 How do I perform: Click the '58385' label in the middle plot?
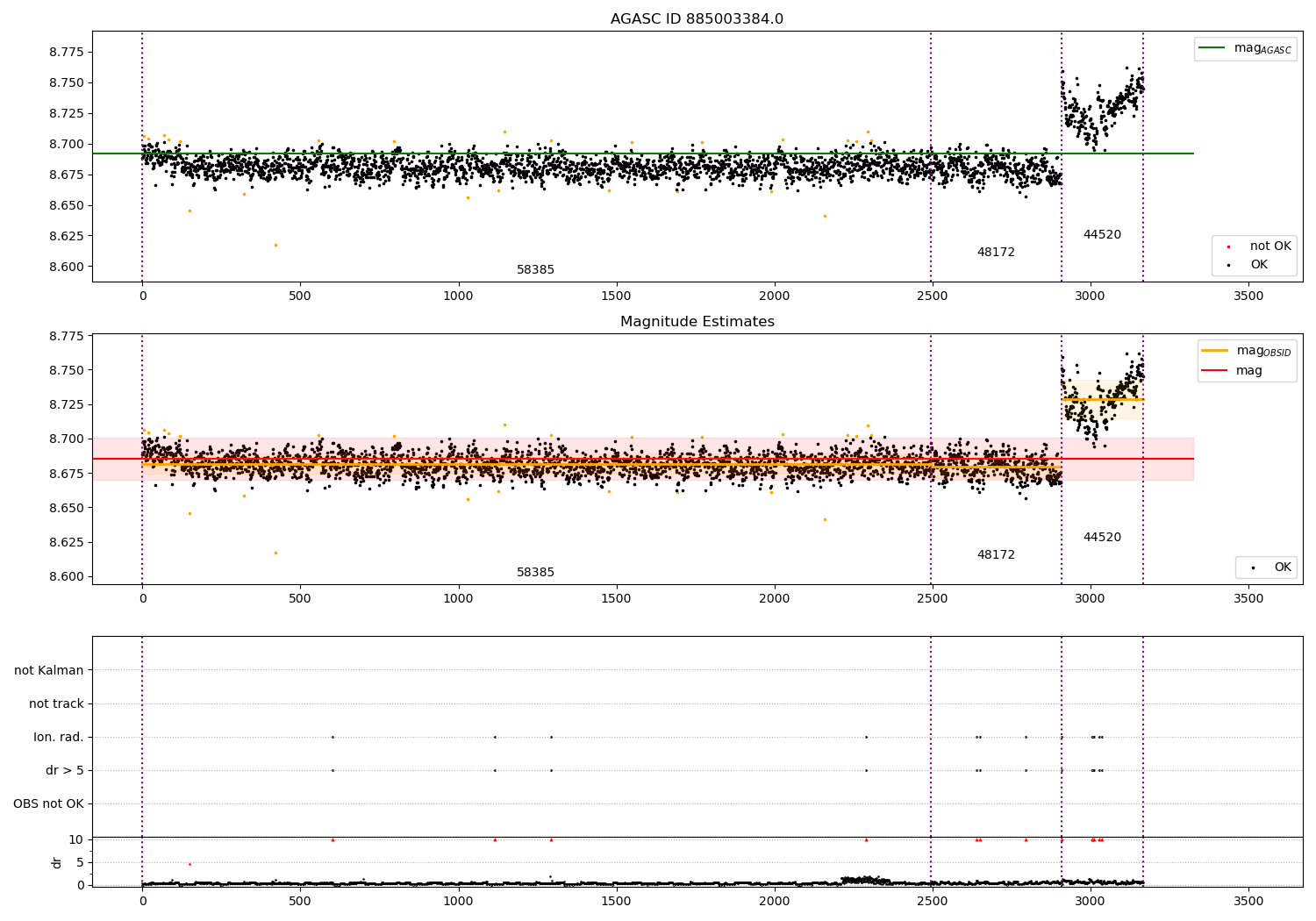(x=535, y=573)
